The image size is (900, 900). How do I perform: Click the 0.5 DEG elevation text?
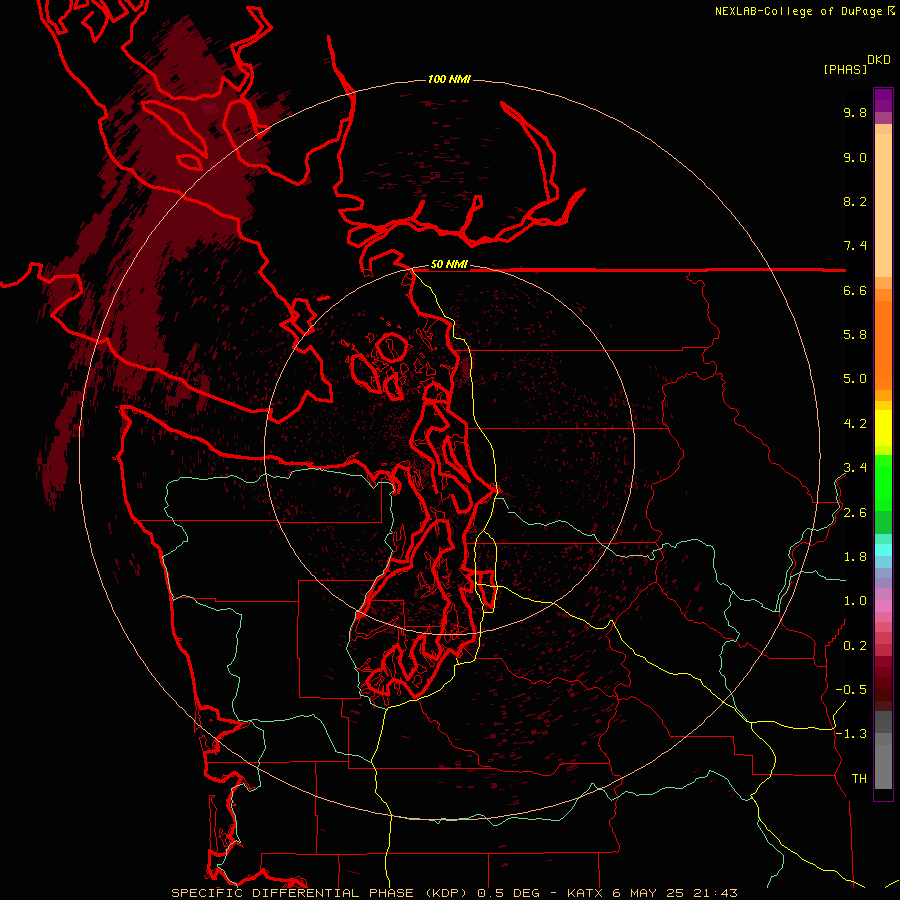click(x=508, y=893)
